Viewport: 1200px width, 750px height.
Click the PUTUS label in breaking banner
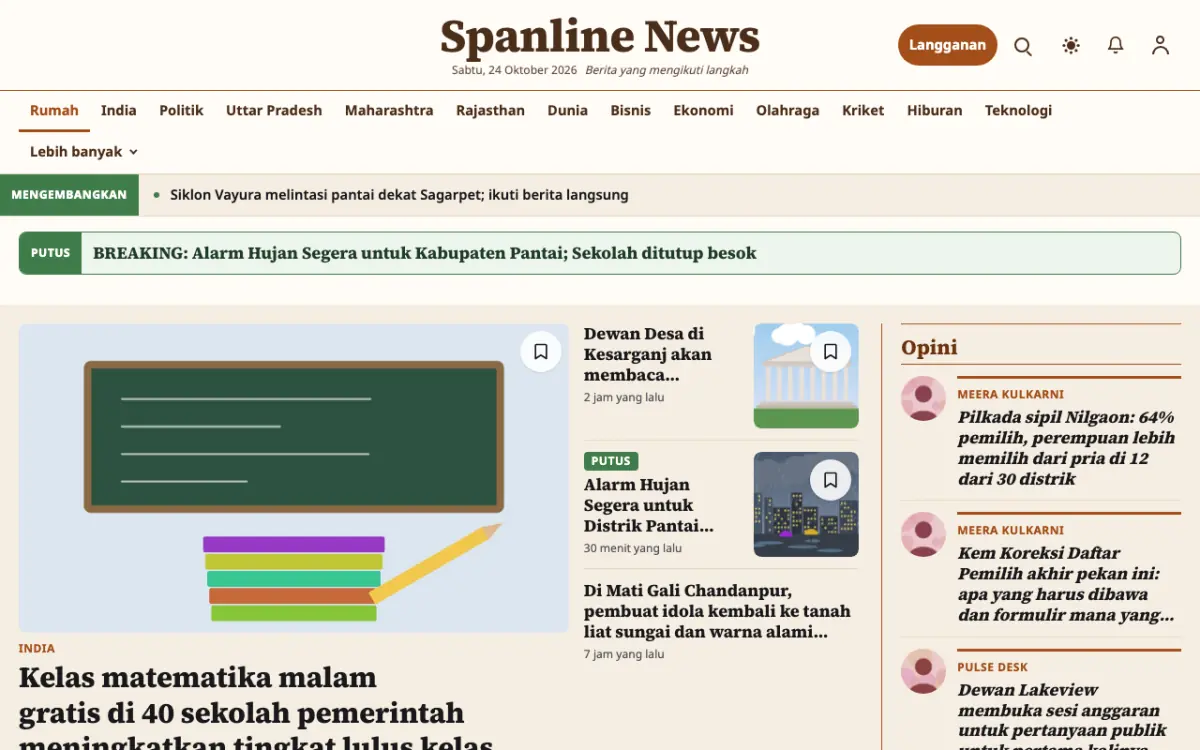[50, 253]
